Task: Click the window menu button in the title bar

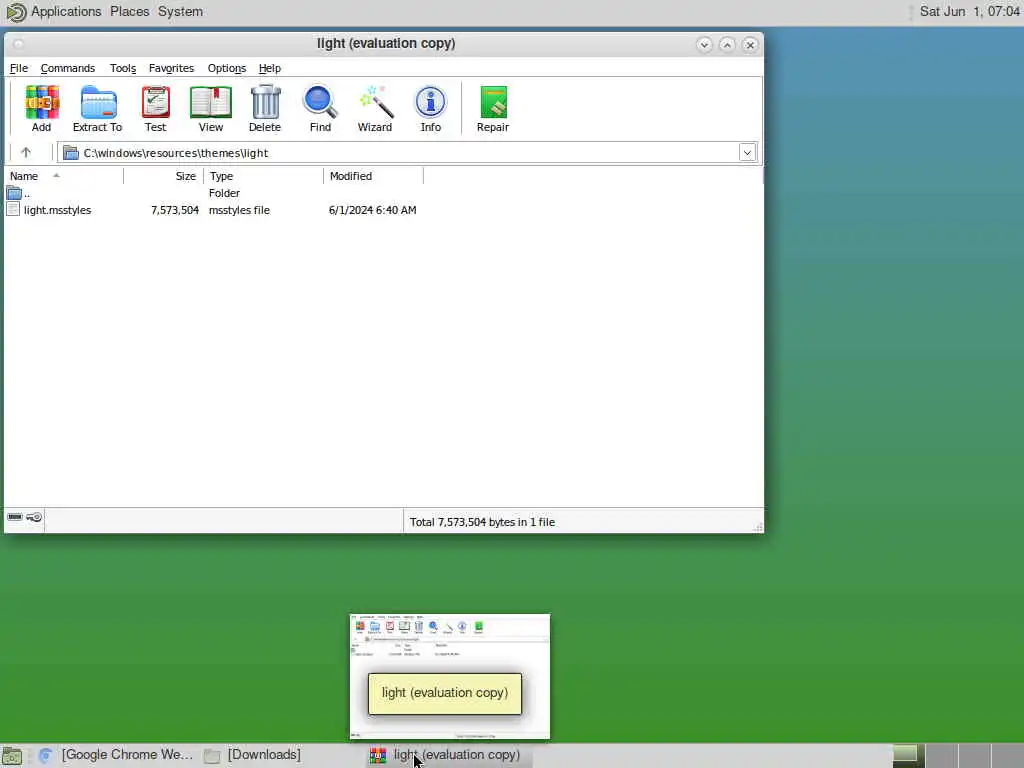Action: [18, 44]
